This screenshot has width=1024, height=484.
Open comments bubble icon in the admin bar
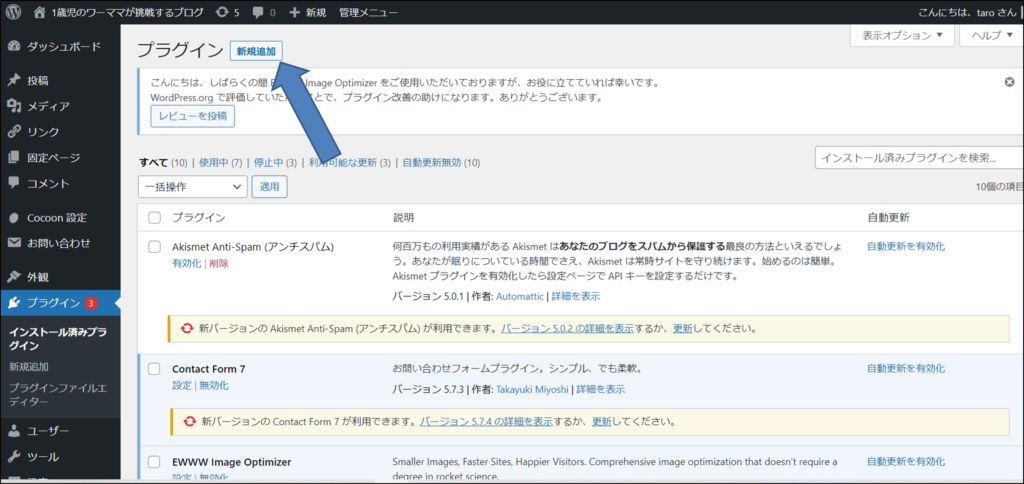(258, 12)
